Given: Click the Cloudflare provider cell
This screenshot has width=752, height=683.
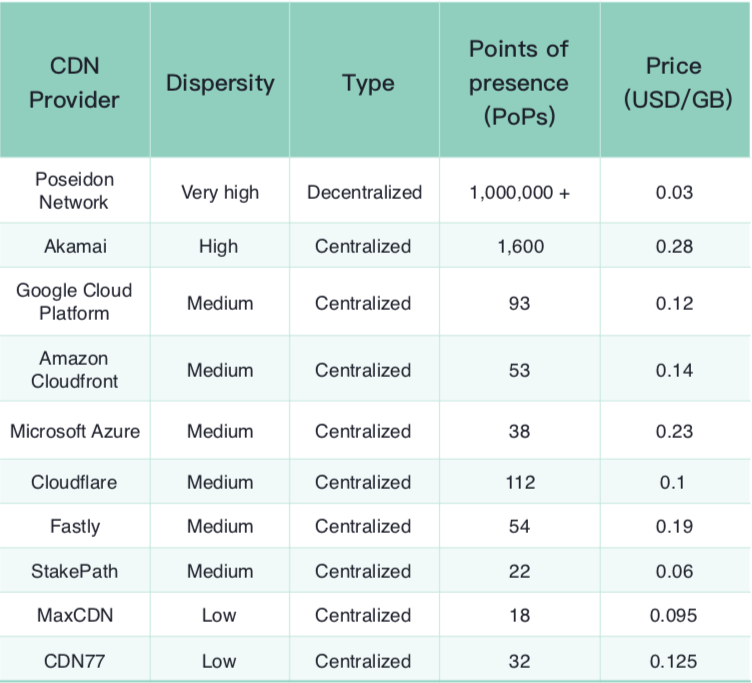Looking at the screenshot, I should 74,482.
